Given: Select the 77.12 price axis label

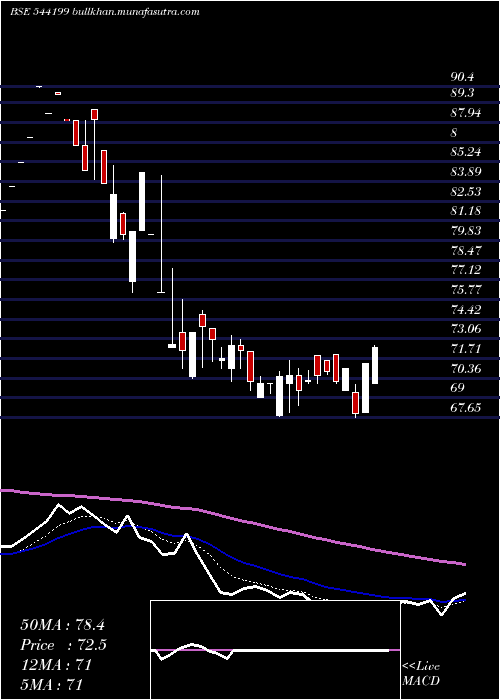Looking at the screenshot, I should (466, 270).
